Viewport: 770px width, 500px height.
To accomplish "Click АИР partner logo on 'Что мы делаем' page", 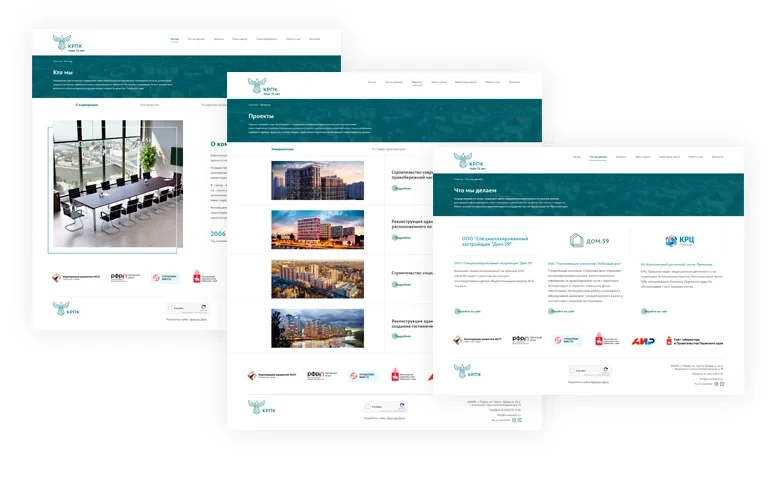I will pyautogui.click(x=643, y=341).
